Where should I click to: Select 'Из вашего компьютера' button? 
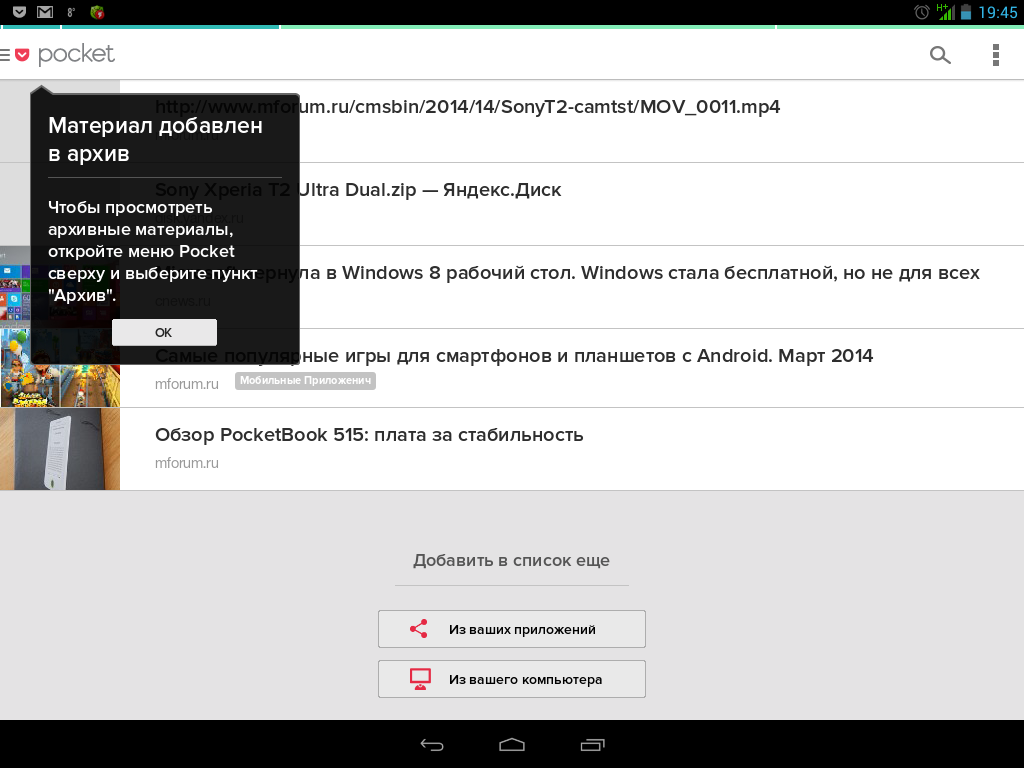511,679
